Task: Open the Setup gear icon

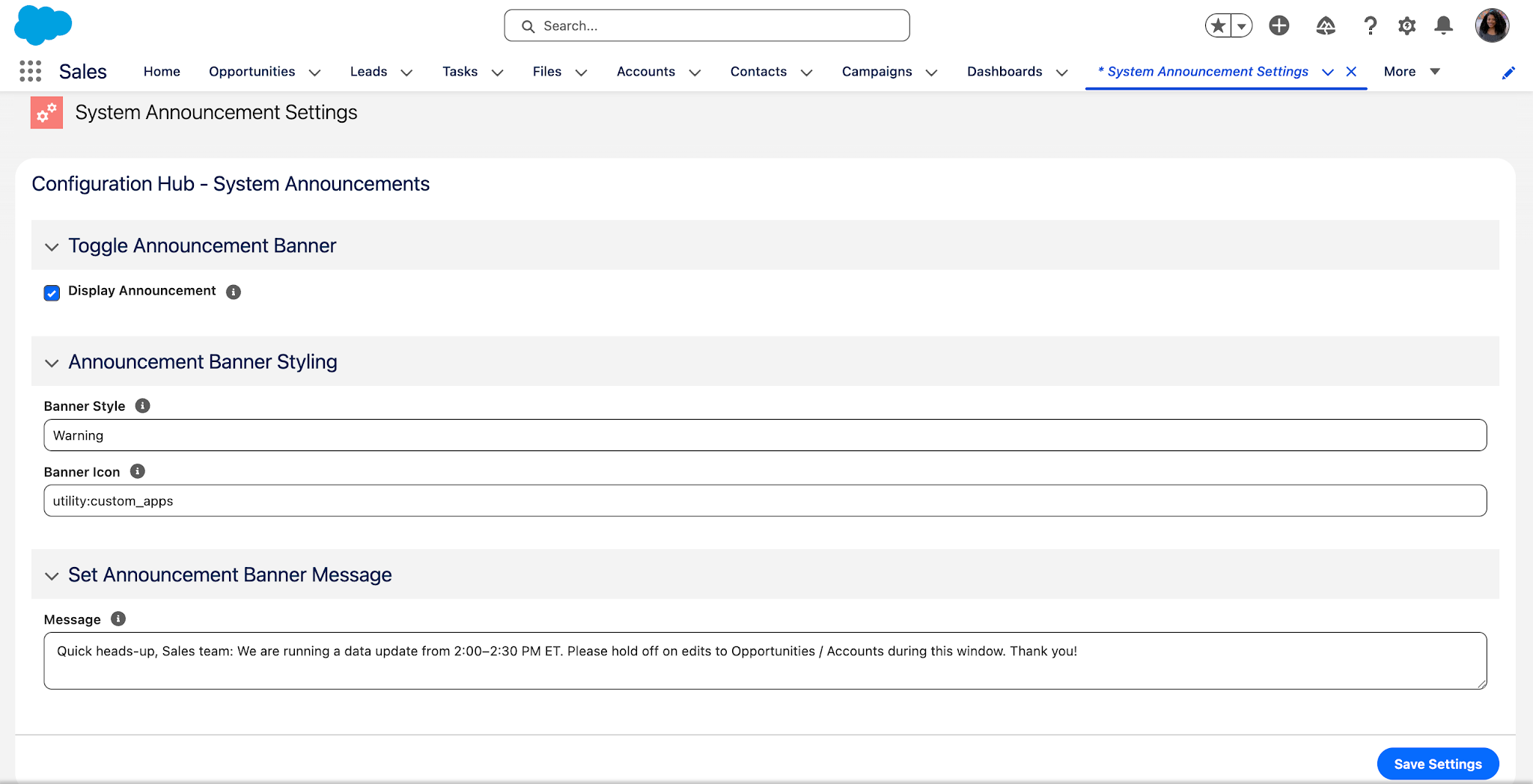Action: pyautogui.click(x=1407, y=25)
